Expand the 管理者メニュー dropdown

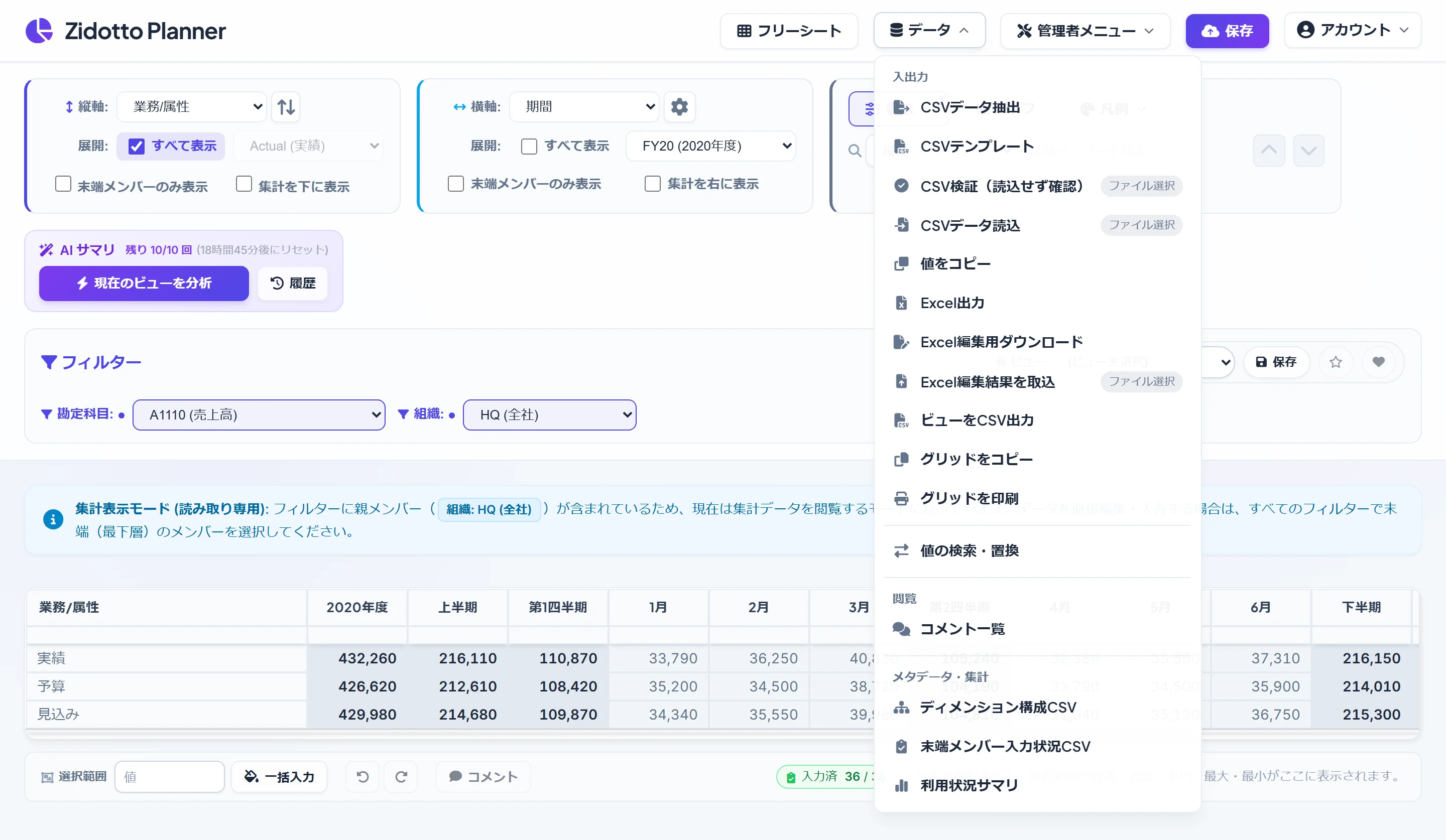pos(1085,31)
